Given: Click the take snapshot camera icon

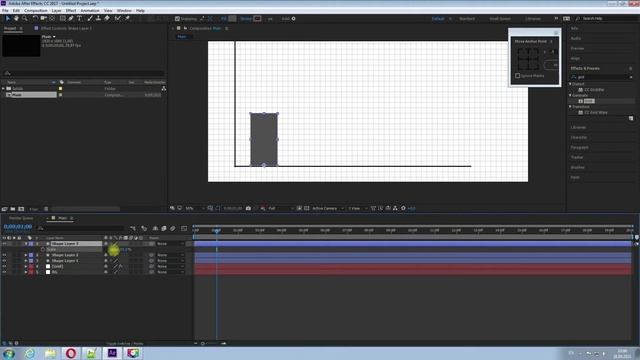Looking at the screenshot, I should pos(248,208).
